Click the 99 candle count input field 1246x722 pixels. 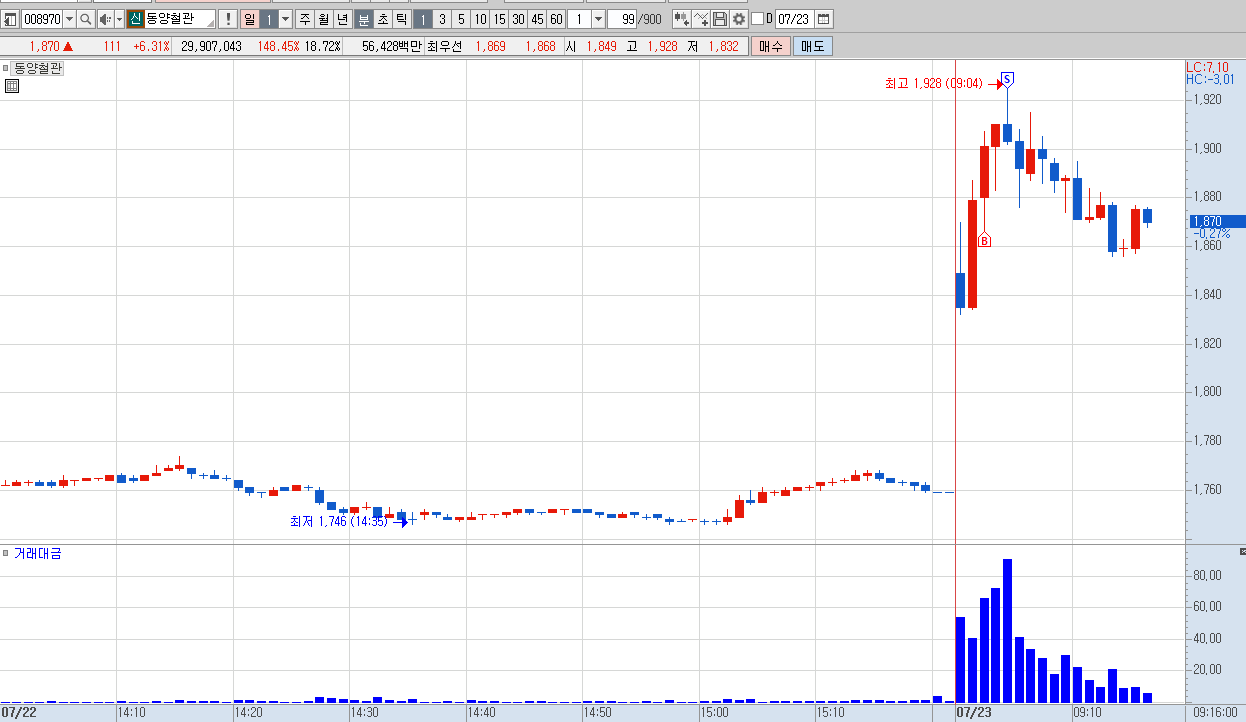click(622, 19)
